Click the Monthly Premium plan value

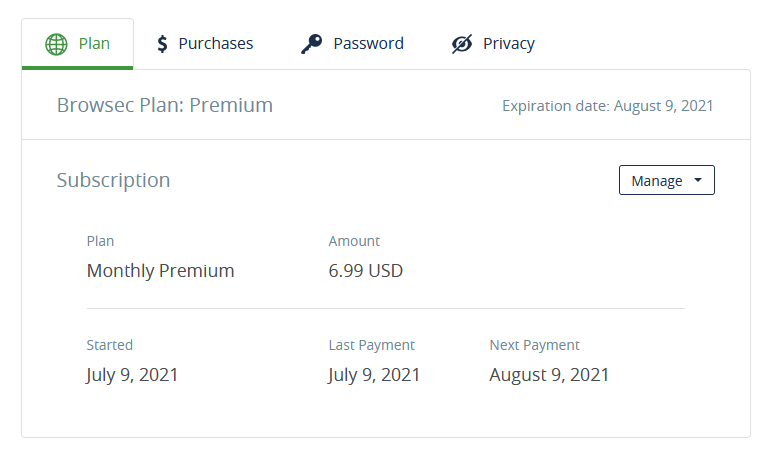point(160,271)
